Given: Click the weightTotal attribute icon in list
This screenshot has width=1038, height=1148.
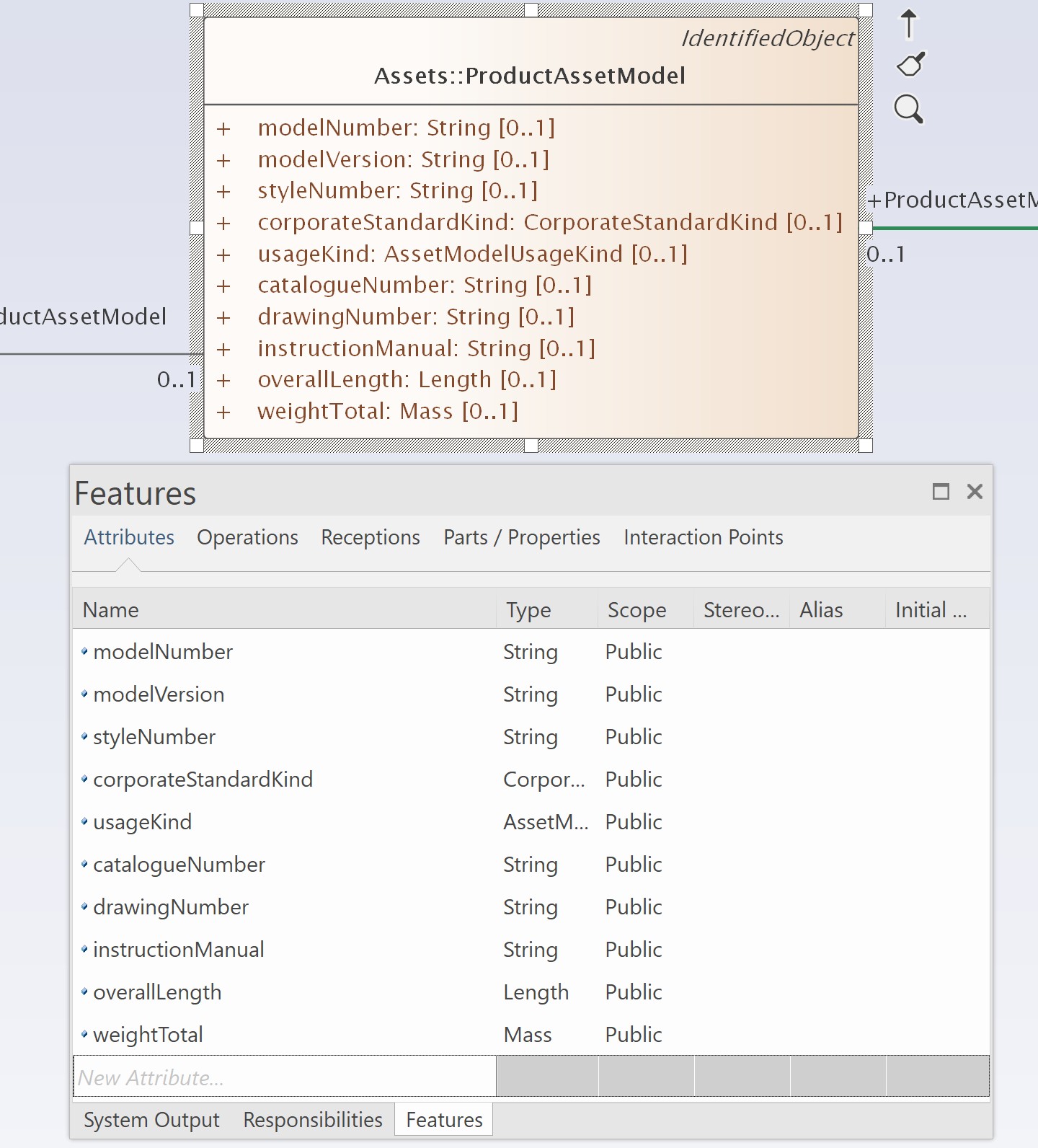Looking at the screenshot, I should tap(84, 1035).
